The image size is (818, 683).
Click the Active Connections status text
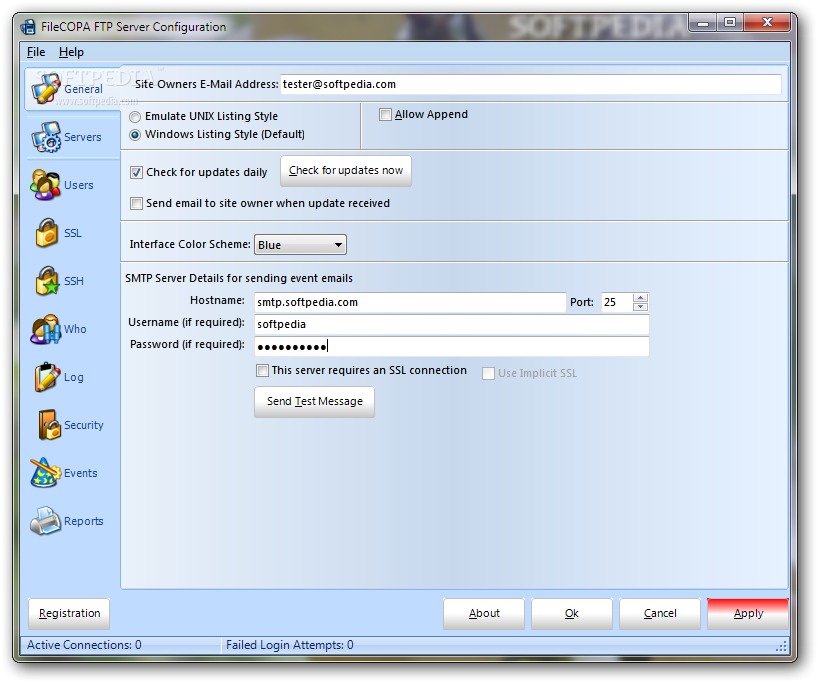click(x=84, y=645)
